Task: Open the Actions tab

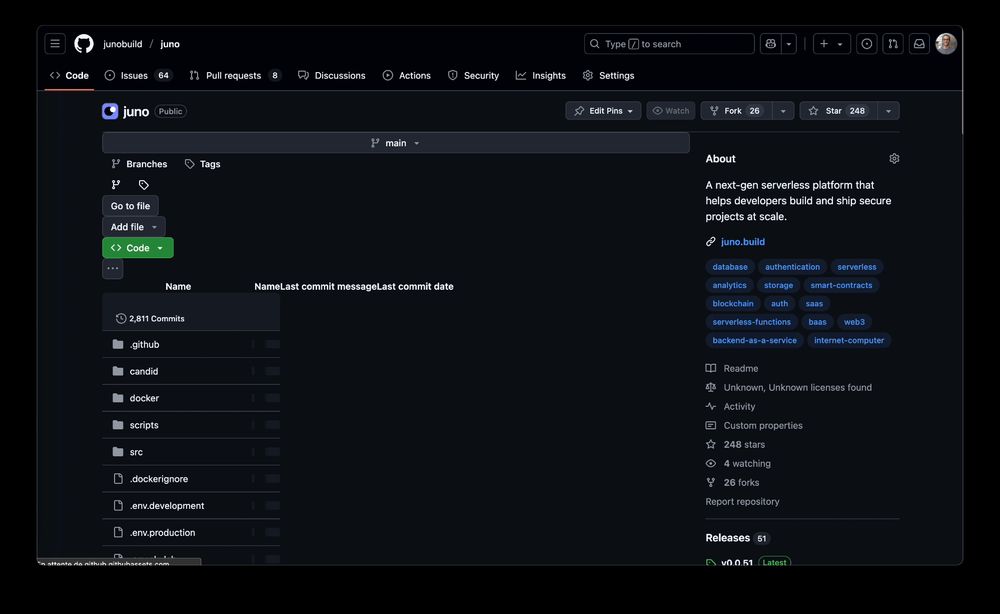Action: coord(407,75)
